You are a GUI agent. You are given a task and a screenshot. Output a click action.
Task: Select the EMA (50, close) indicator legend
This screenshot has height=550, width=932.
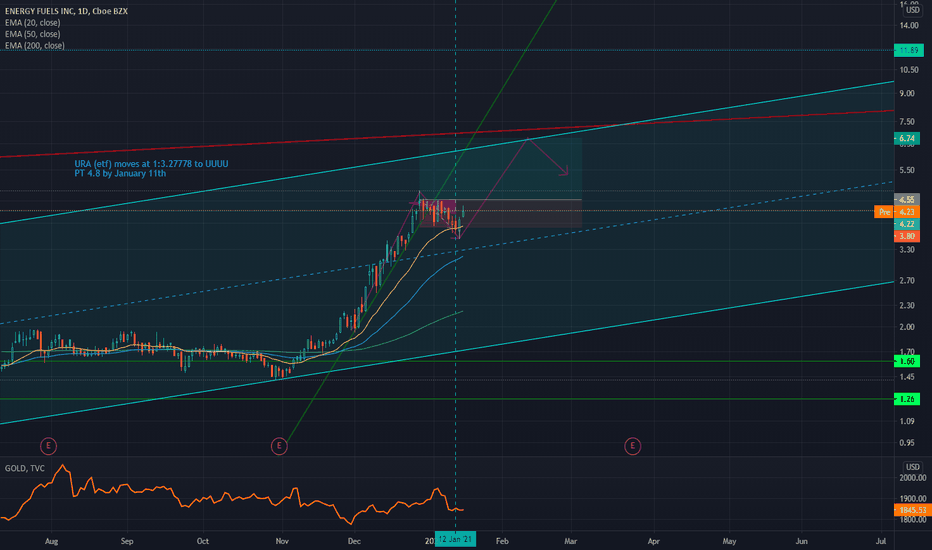33,34
